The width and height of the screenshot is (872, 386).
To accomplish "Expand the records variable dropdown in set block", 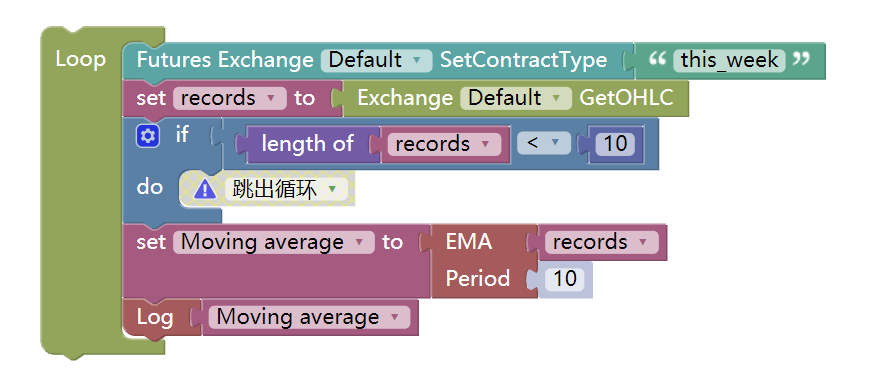I will tap(230, 98).
